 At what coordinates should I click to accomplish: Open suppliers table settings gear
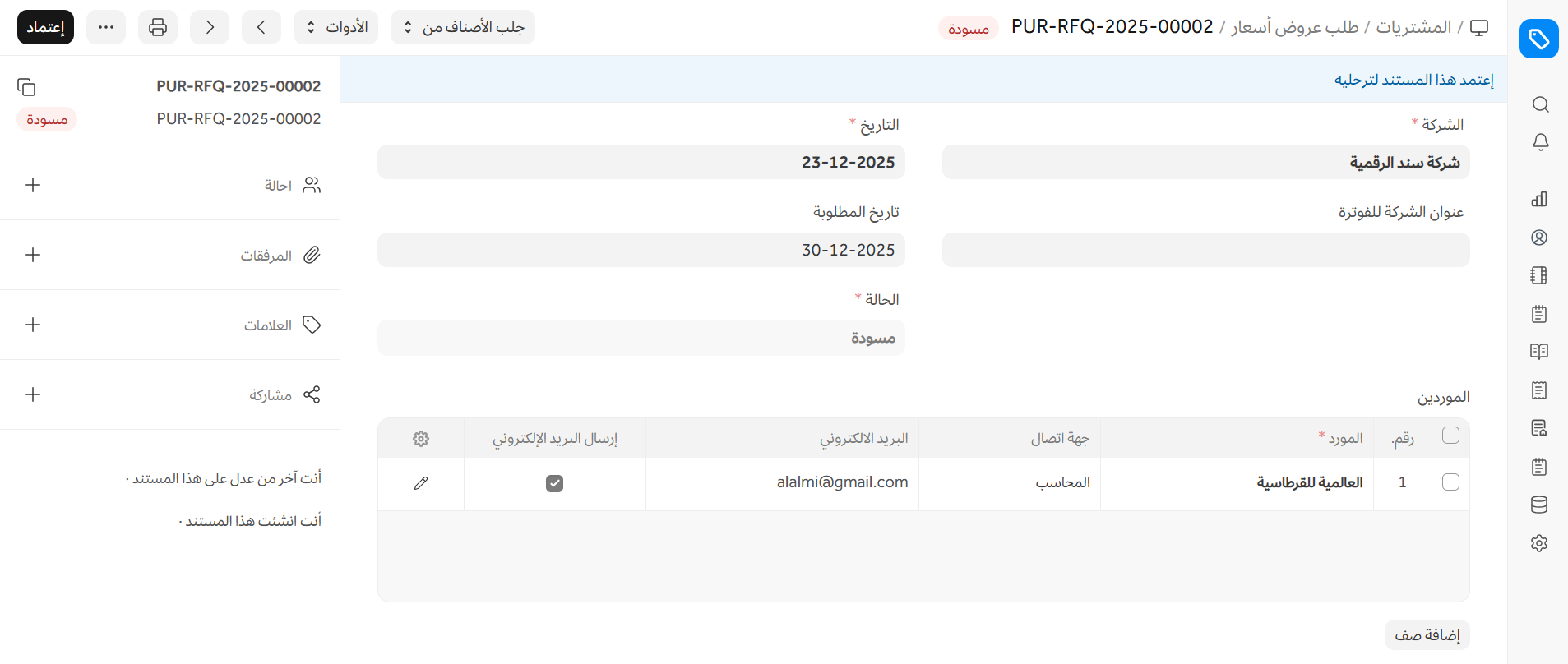pyautogui.click(x=421, y=439)
